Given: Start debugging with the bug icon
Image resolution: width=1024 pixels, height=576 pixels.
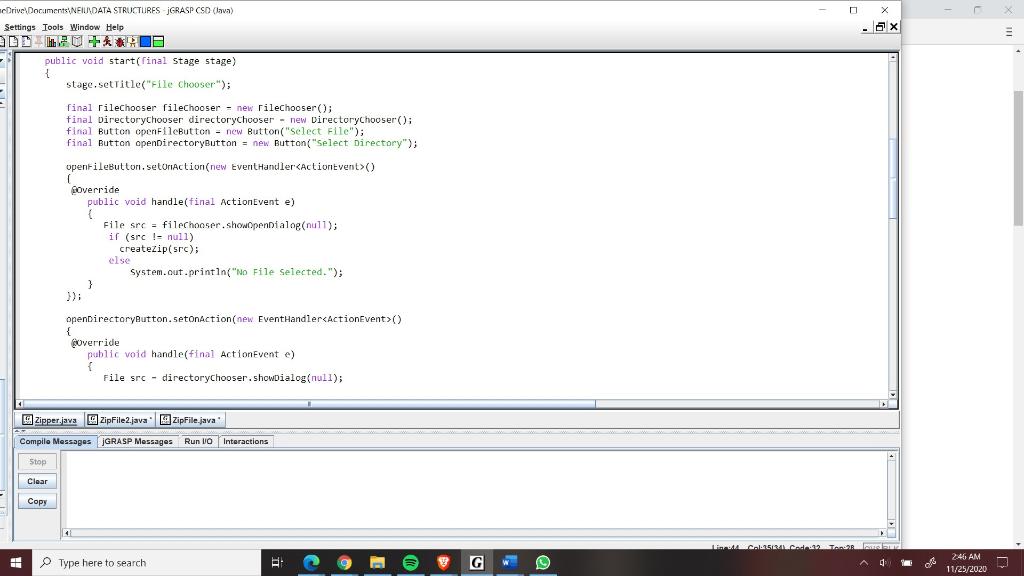Looking at the screenshot, I should 120,41.
